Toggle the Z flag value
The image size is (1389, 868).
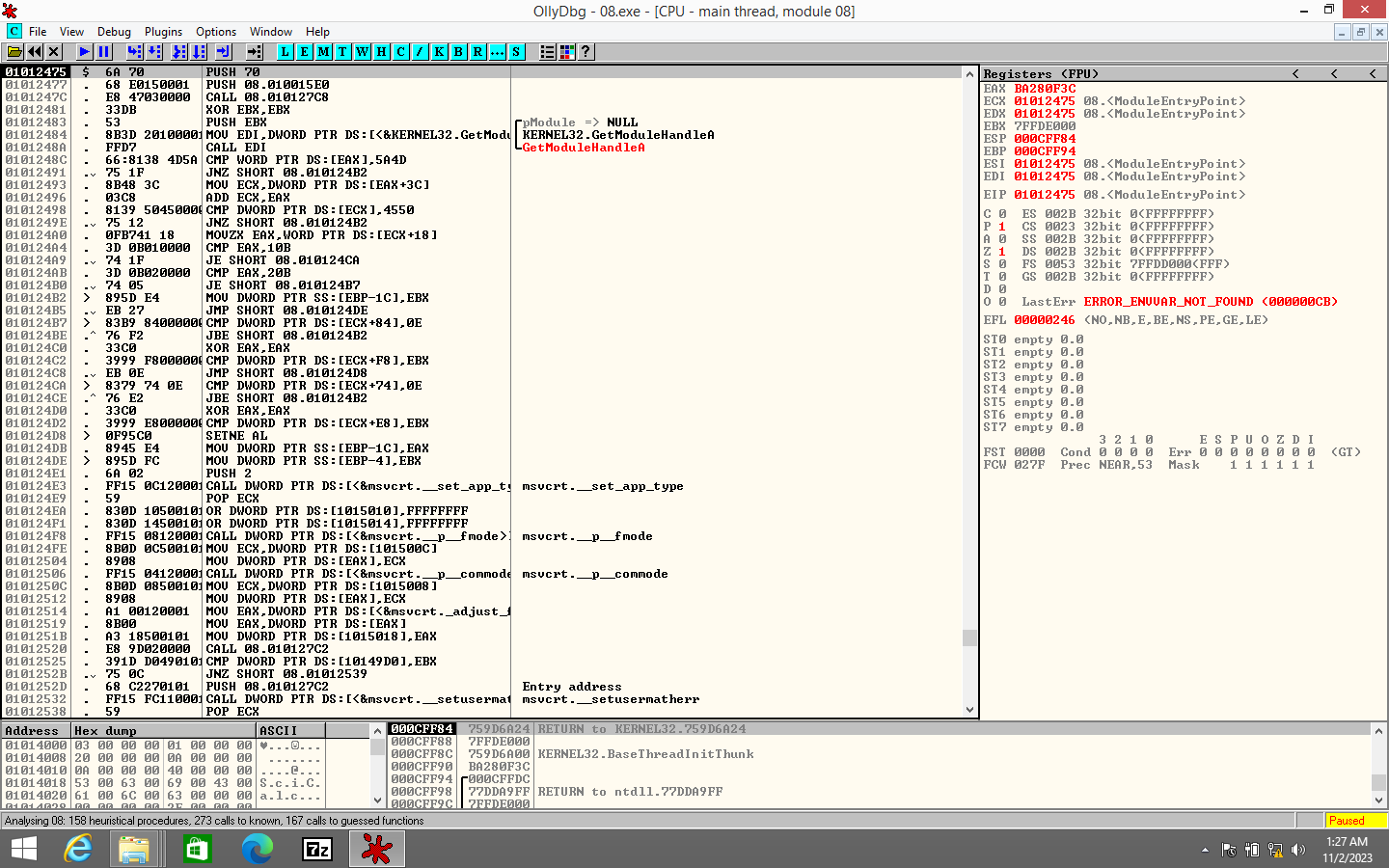click(x=1001, y=252)
